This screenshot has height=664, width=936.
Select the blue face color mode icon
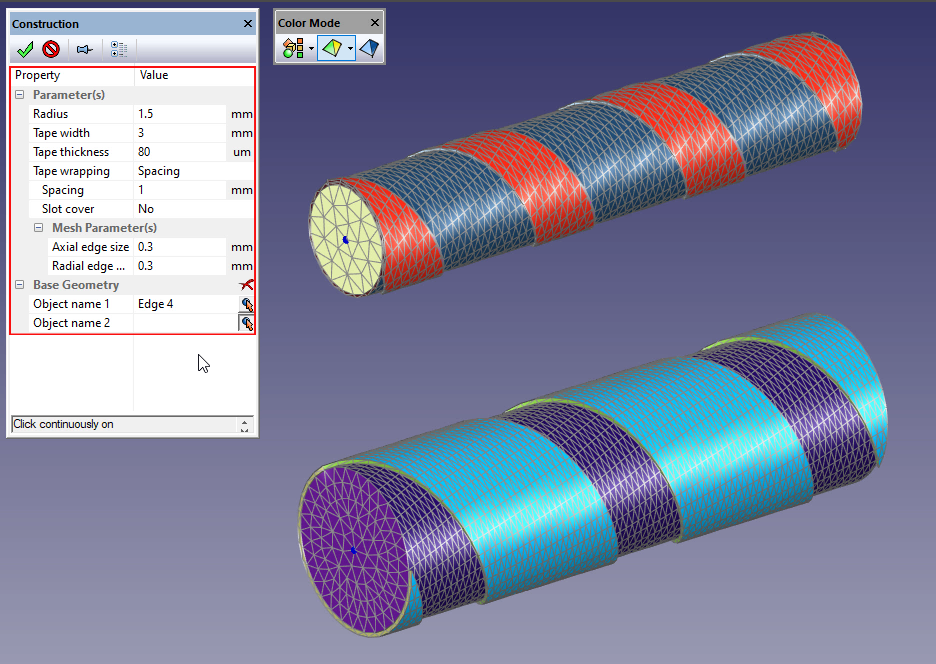(369, 48)
